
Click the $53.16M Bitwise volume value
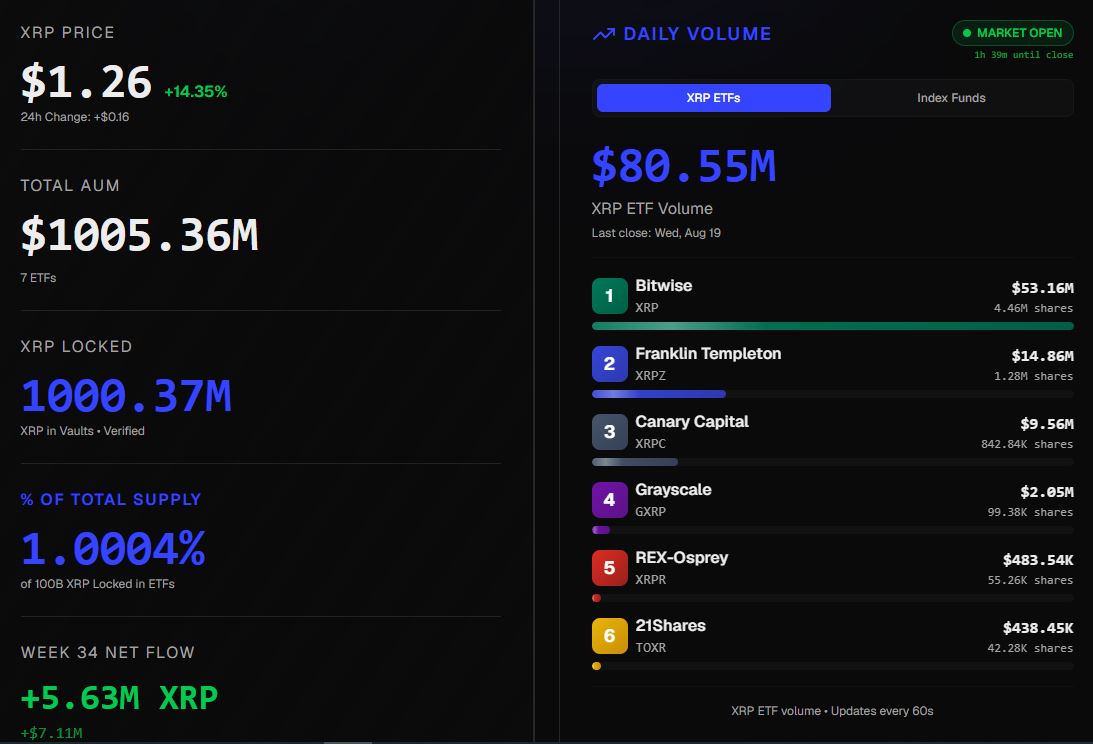click(1042, 288)
